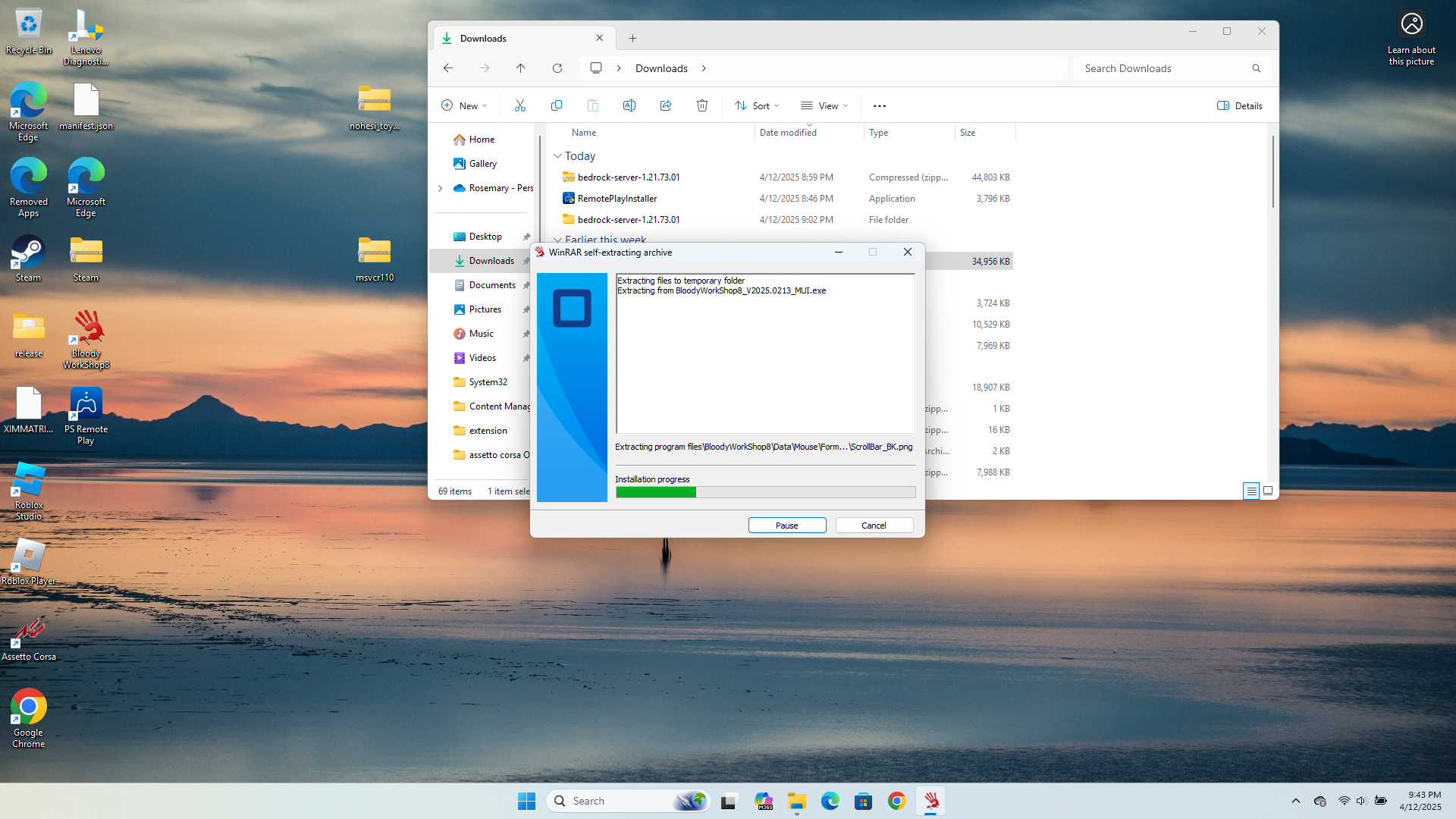Show hidden system tray icons

(x=1295, y=801)
